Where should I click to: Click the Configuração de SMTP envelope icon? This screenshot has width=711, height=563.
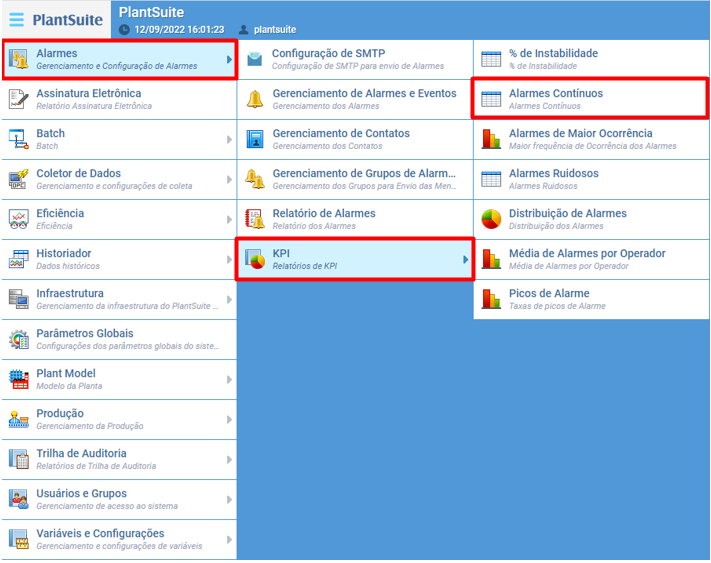(255, 59)
